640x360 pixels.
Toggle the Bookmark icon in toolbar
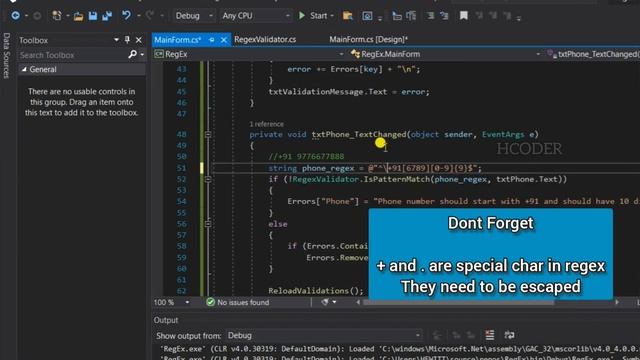(464, 16)
